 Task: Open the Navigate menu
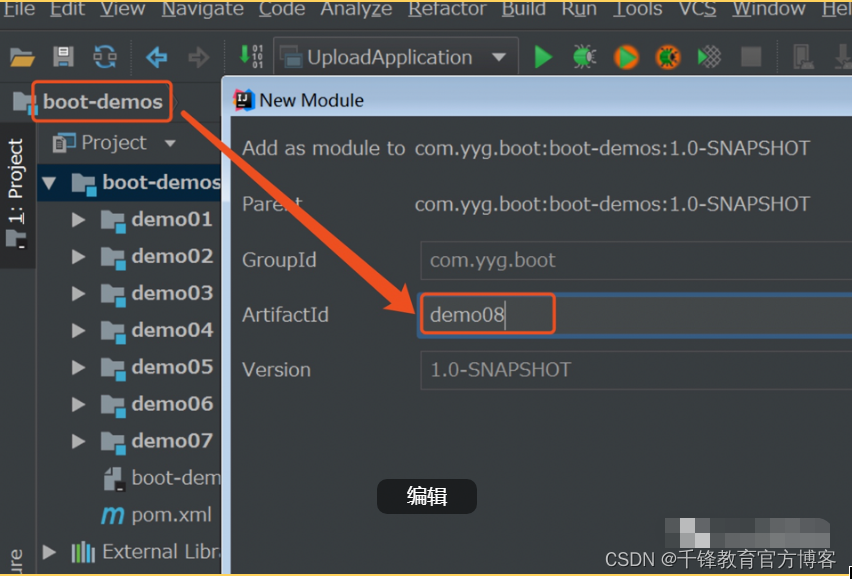[202, 11]
